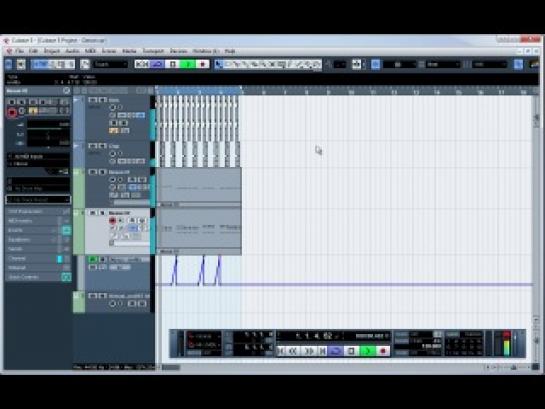Toggle Record Enable in the Inspector
This screenshot has width=545, height=409.
pos(12,113)
